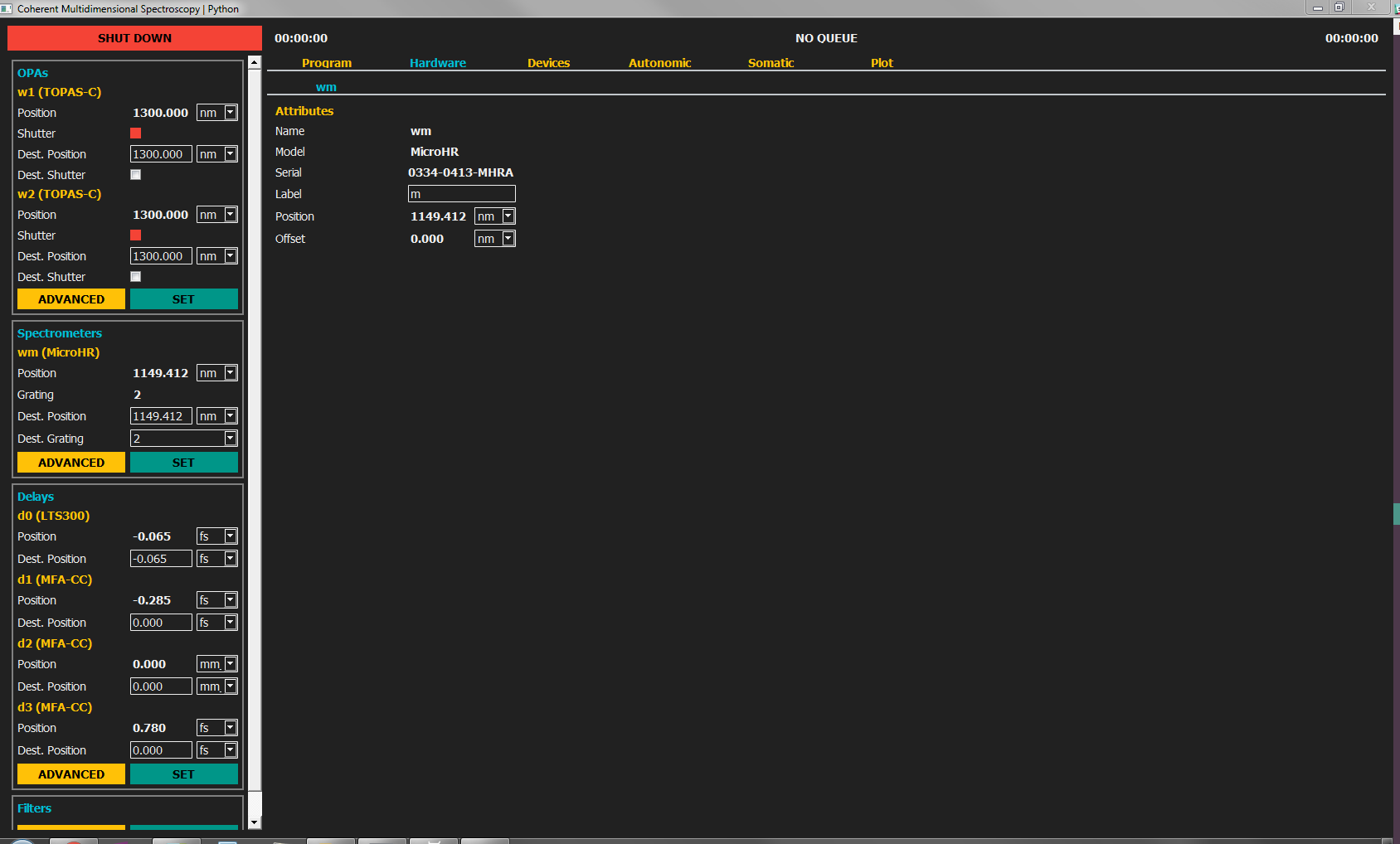Open Offset units dropdown in Attributes

pyautogui.click(x=508, y=239)
